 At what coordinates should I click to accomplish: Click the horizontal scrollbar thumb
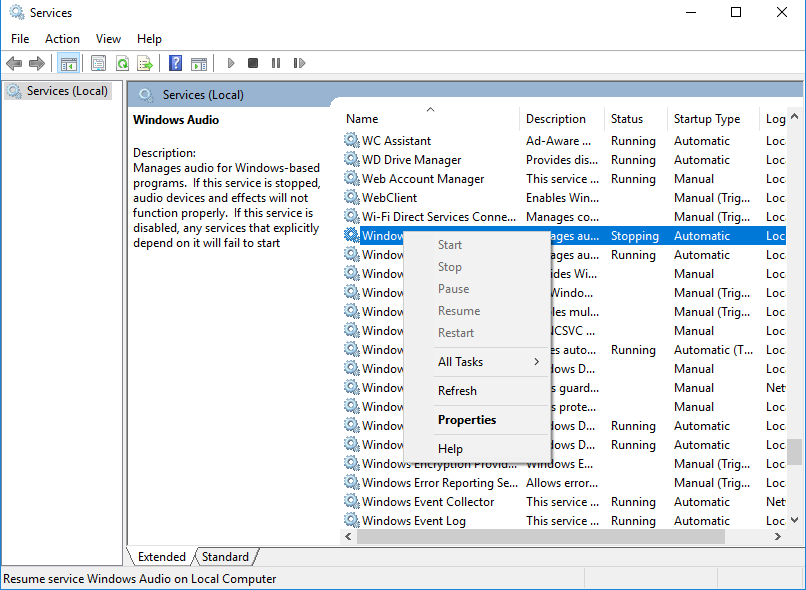pyautogui.click(x=541, y=537)
